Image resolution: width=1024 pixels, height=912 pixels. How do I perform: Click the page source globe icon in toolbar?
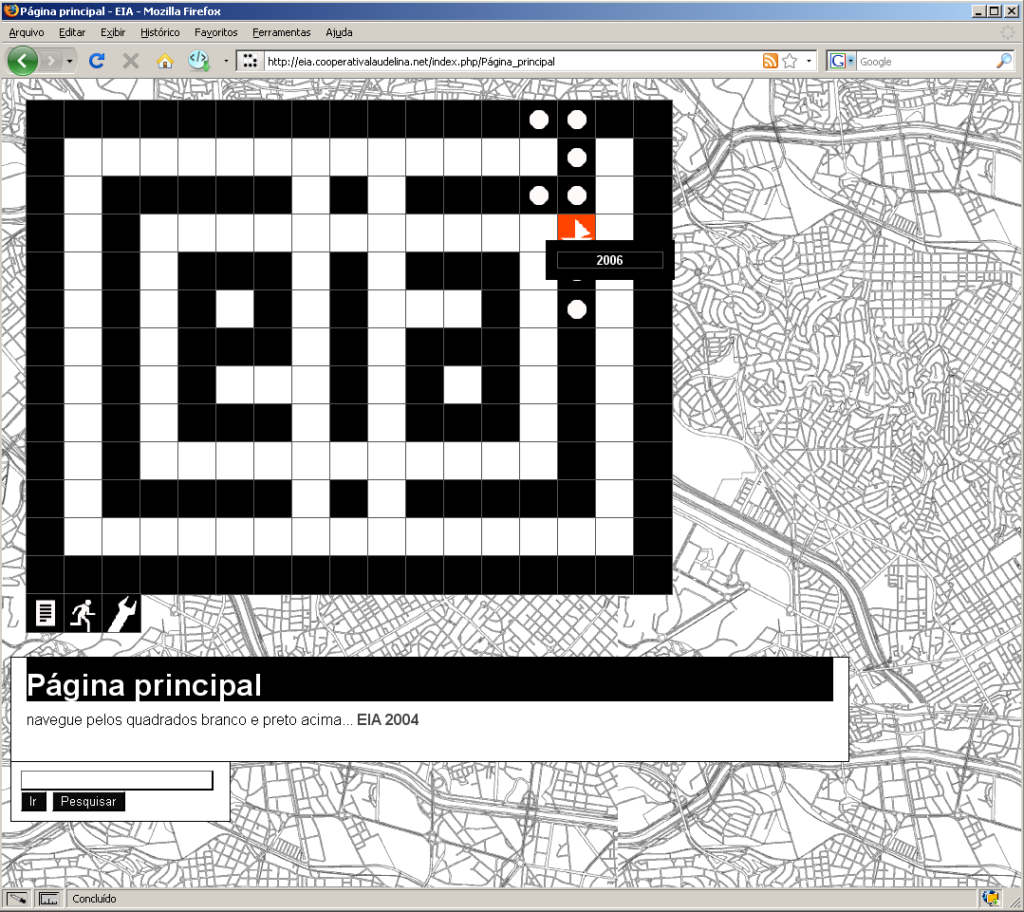pyautogui.click(x=199, y=61)
